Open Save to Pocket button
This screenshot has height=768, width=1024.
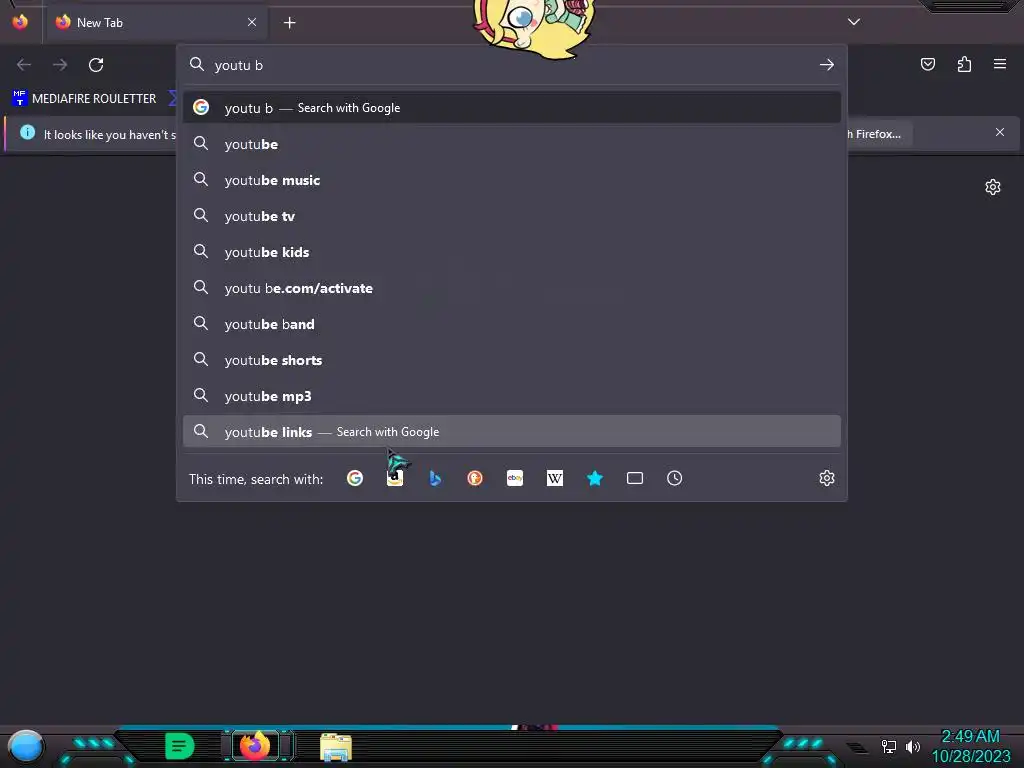pyautogui.click(x=928, y=64)
